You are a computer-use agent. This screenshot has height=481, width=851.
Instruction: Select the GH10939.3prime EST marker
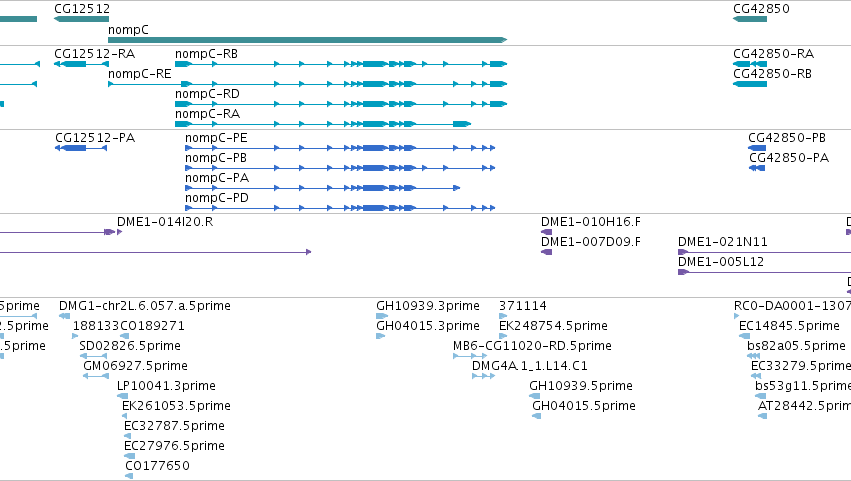(x=382, y=316)
